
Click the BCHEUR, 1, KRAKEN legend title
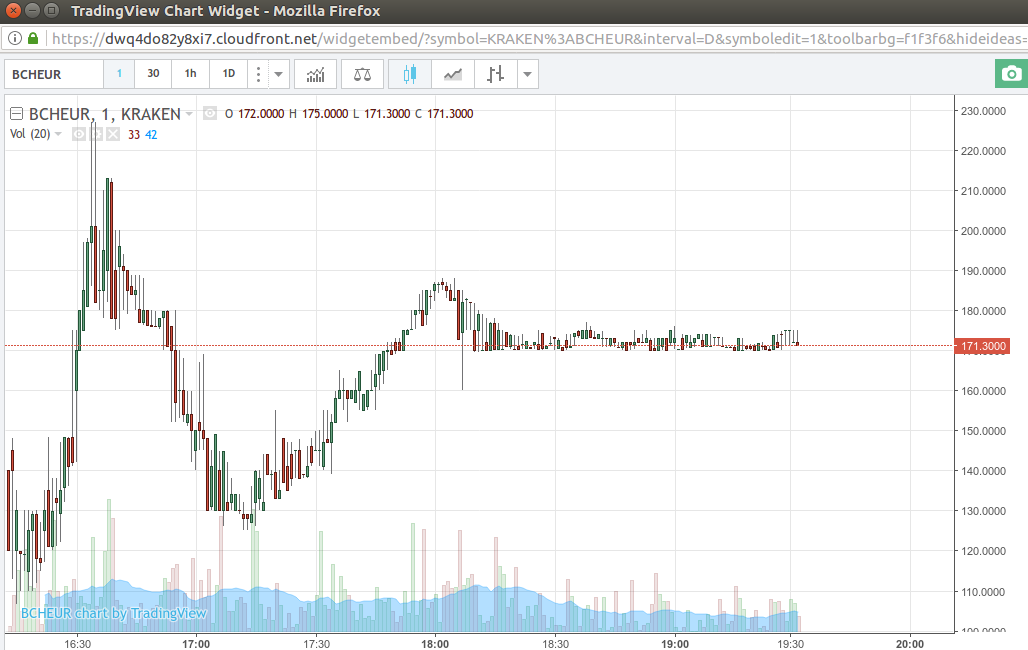tap(105, 114)
